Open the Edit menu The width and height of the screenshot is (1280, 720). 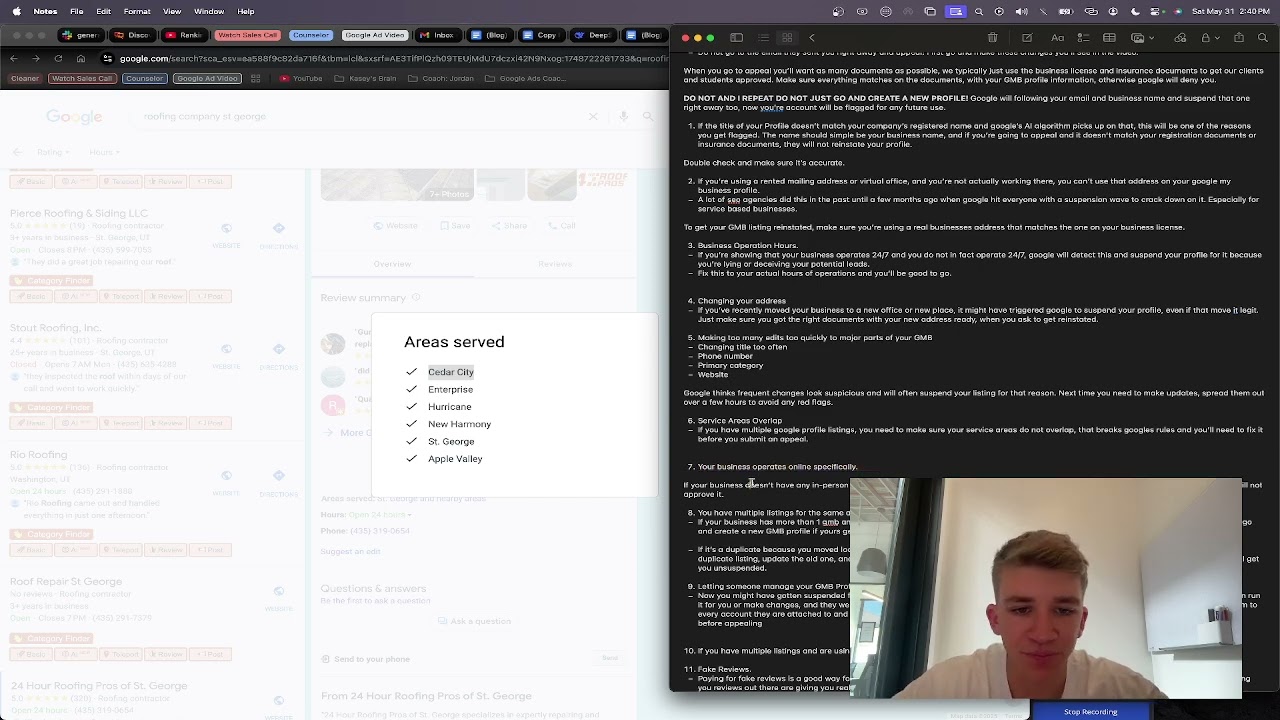click(103, 11)
